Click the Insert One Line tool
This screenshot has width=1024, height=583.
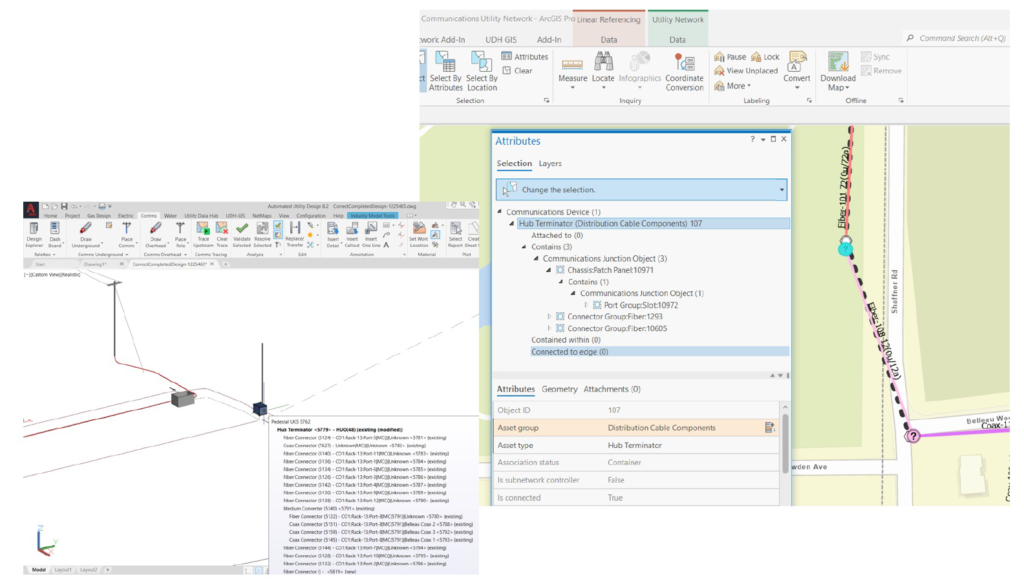click(x=371, y=234)
